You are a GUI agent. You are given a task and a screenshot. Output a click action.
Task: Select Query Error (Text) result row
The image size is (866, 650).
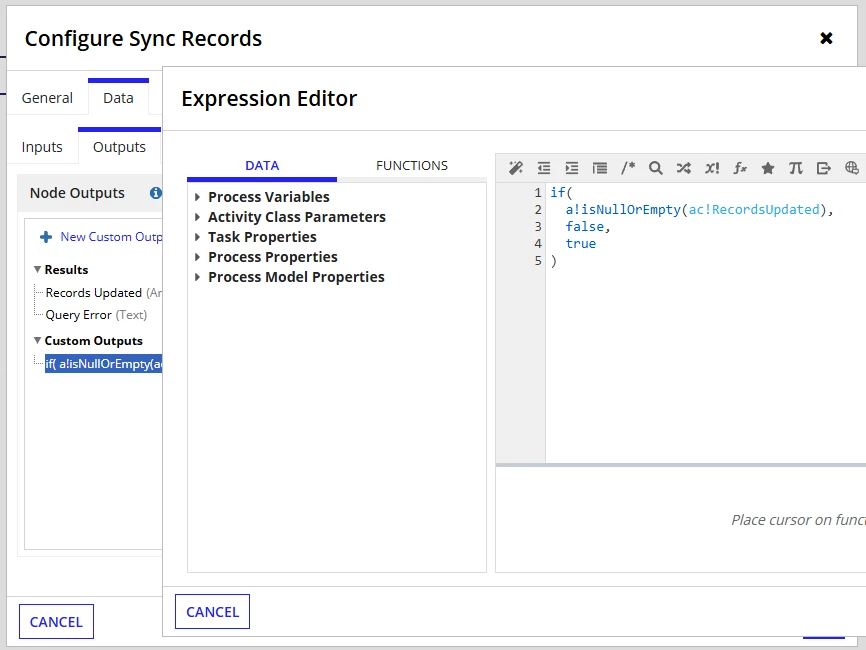pyautogui.click(x=96, y=315)
